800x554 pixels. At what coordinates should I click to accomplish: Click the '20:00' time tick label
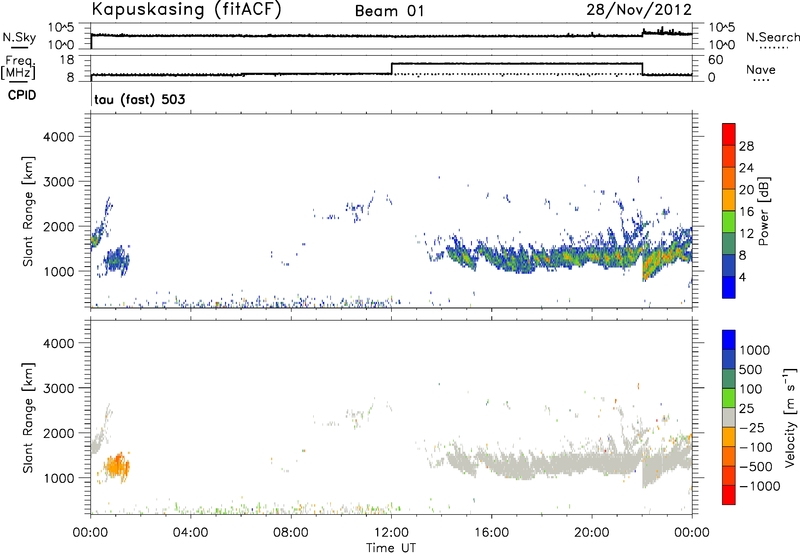[x=591, y=533]
